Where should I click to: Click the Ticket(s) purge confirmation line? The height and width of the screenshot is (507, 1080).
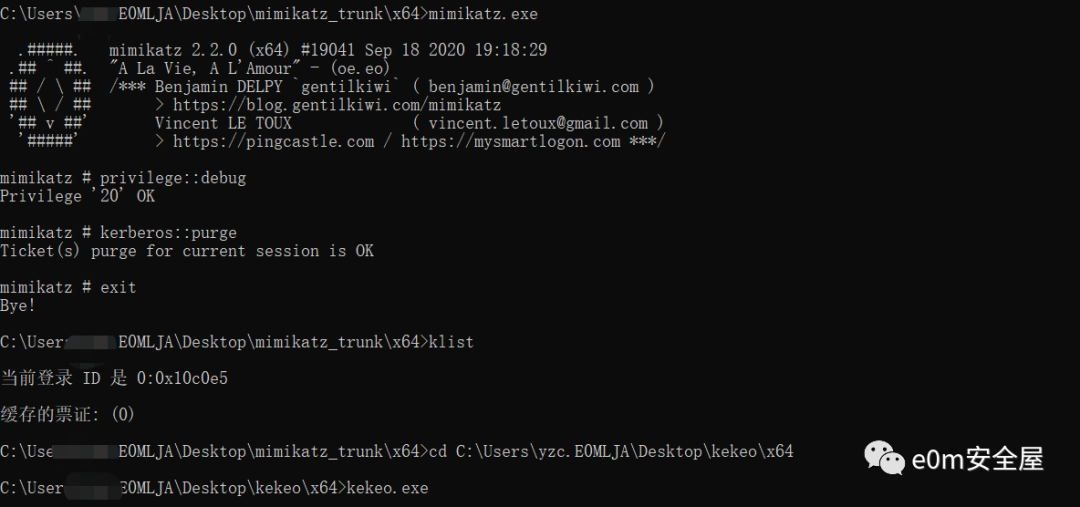pyautogui.click(x=187, y=251)
